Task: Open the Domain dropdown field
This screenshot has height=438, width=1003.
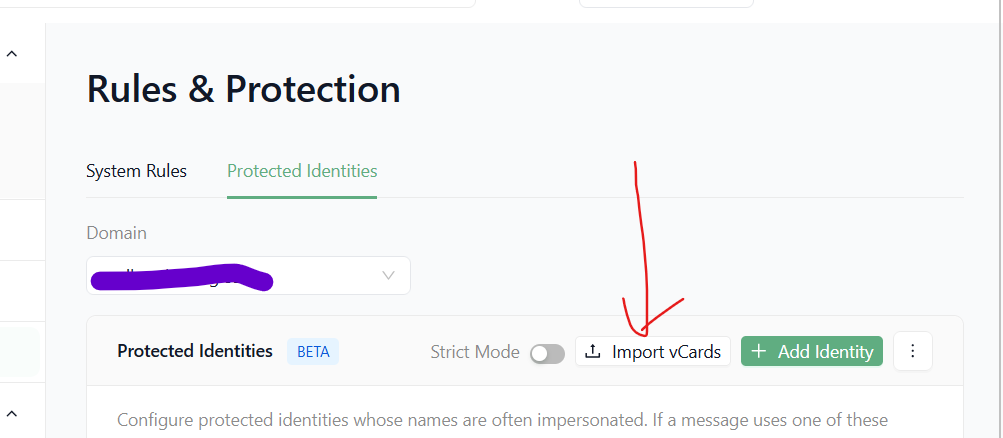Action: tap(248, 276)
